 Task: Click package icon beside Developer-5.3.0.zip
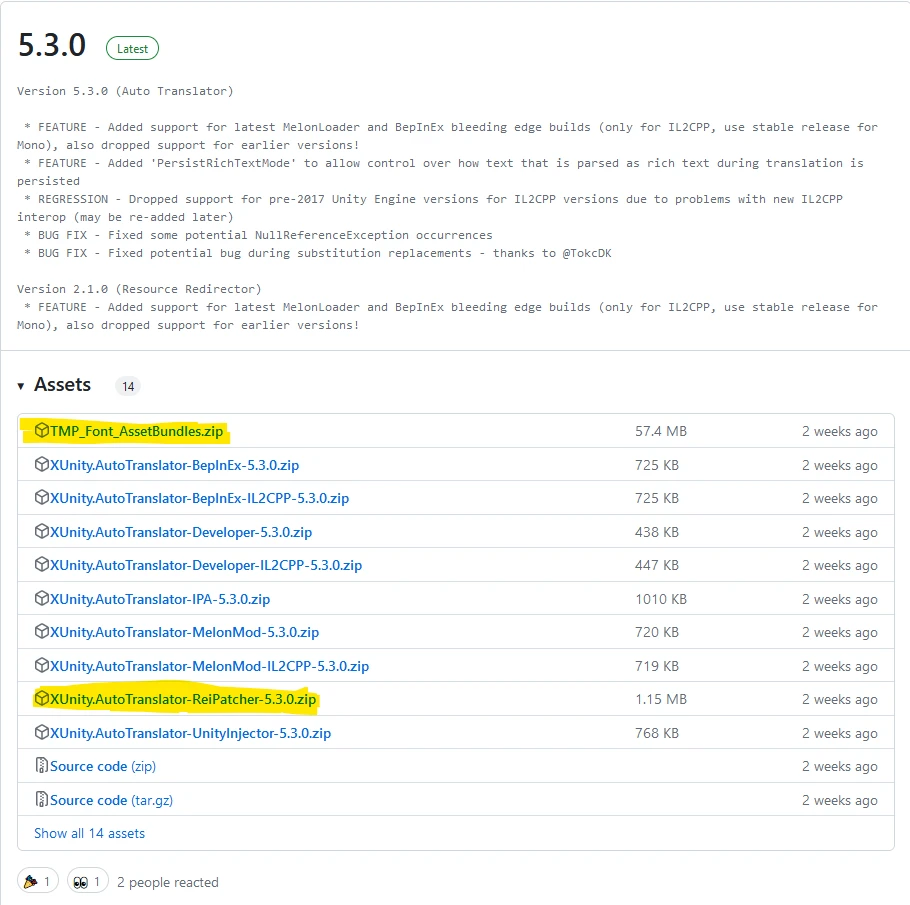tap(42, 532)
